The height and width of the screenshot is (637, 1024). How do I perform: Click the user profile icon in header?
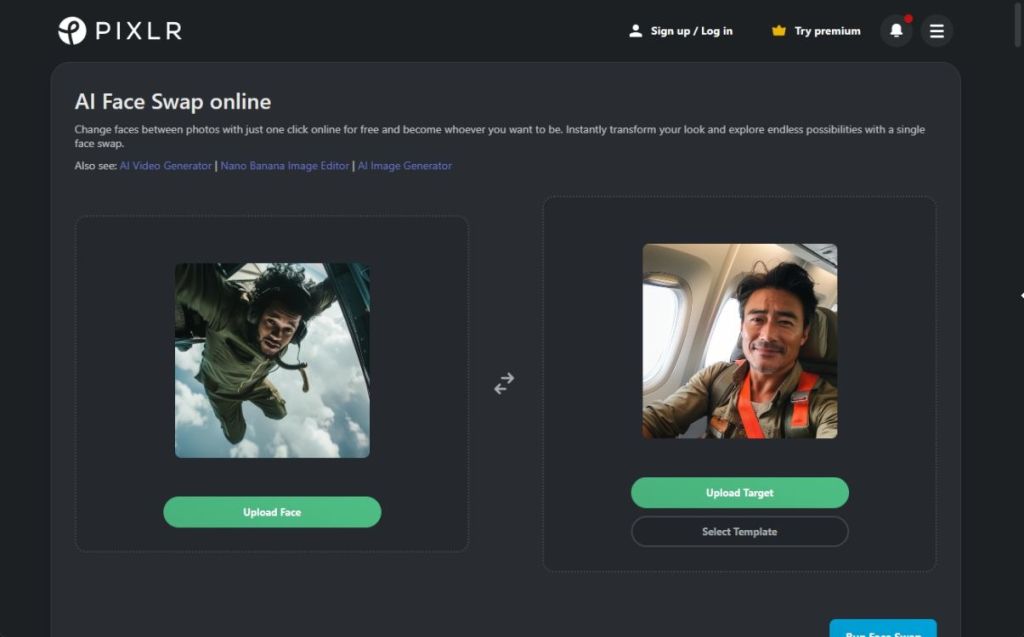[635, 31]
